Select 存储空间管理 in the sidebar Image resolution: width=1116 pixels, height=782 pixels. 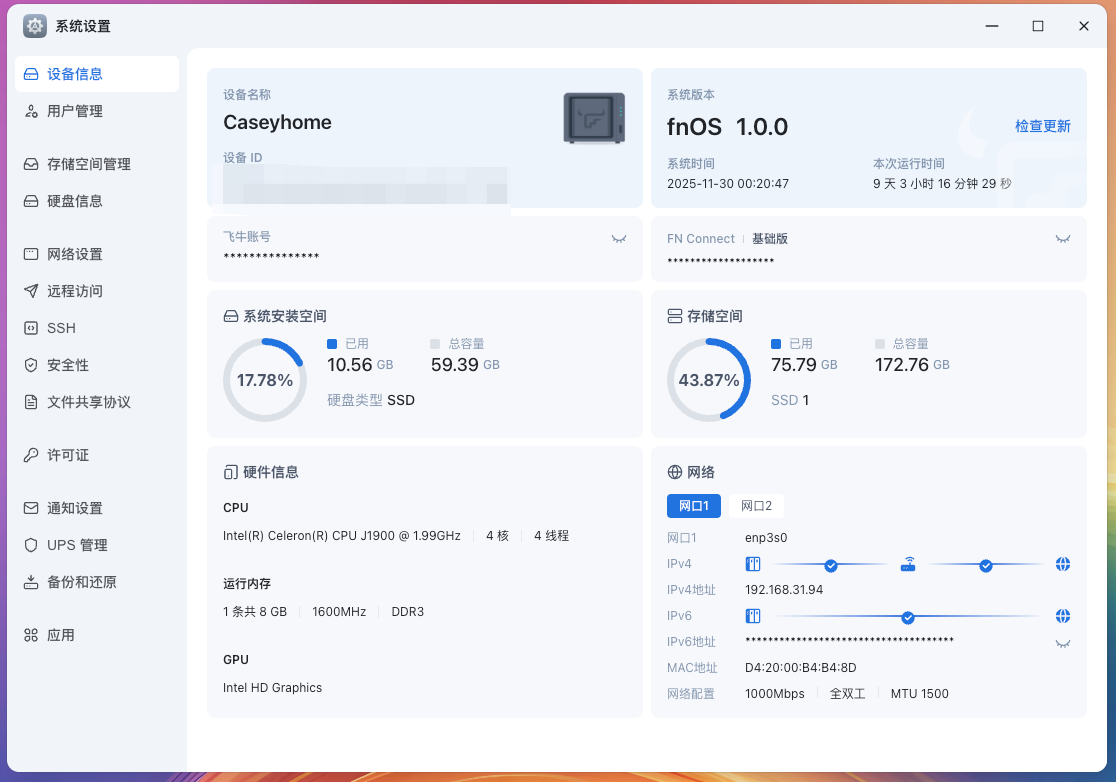point(87,163)
